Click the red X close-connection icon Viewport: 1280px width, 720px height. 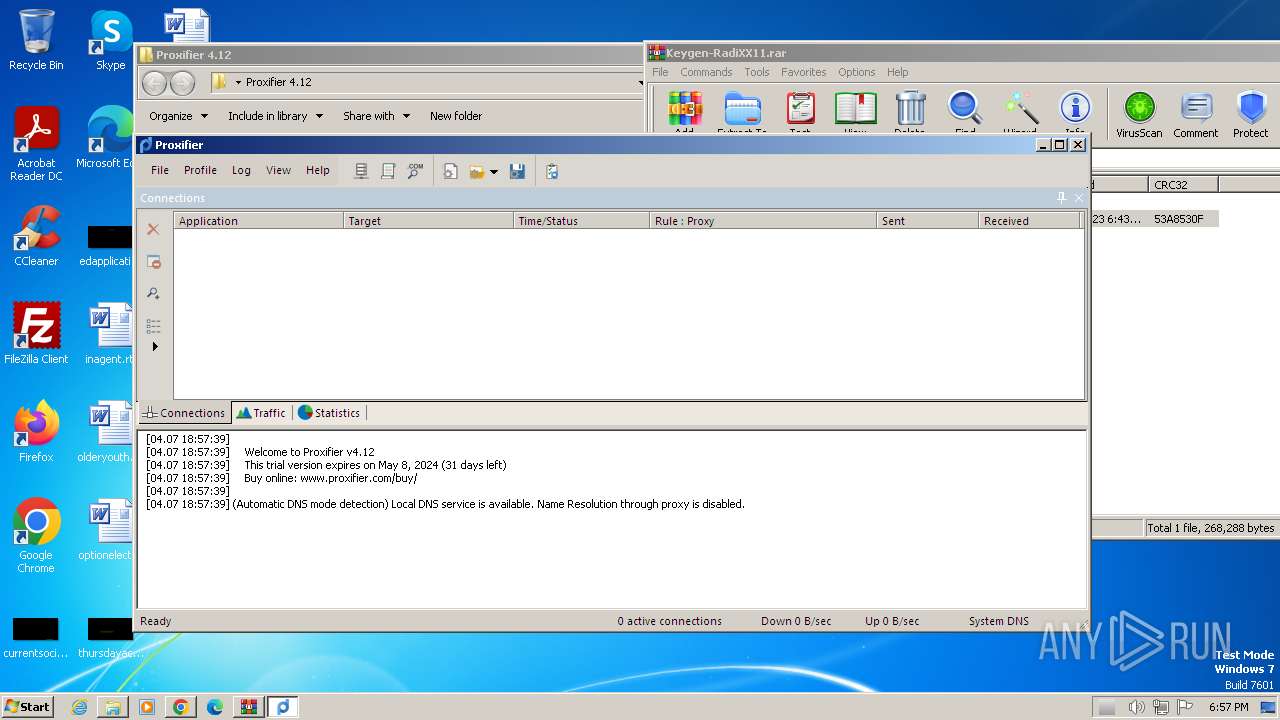click(x=153, y=229)
